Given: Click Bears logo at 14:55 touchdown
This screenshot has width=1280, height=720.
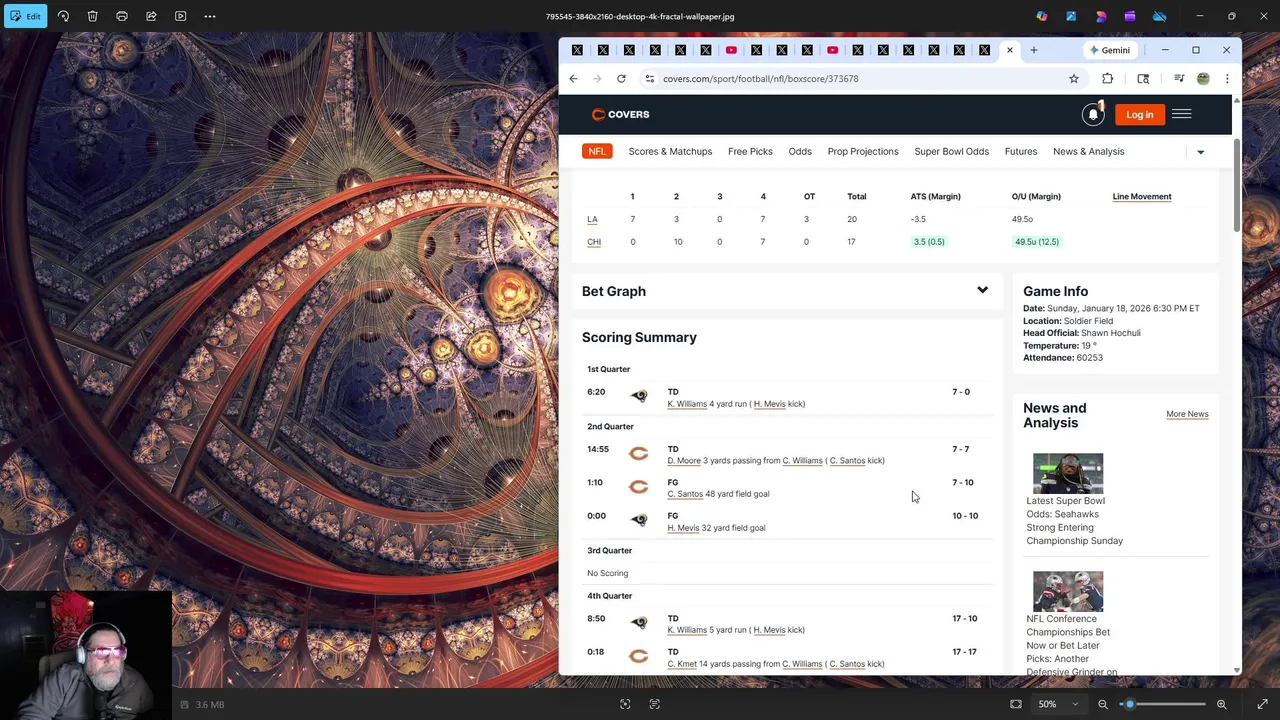Looking at the screenshot, I should click(638, 454).
